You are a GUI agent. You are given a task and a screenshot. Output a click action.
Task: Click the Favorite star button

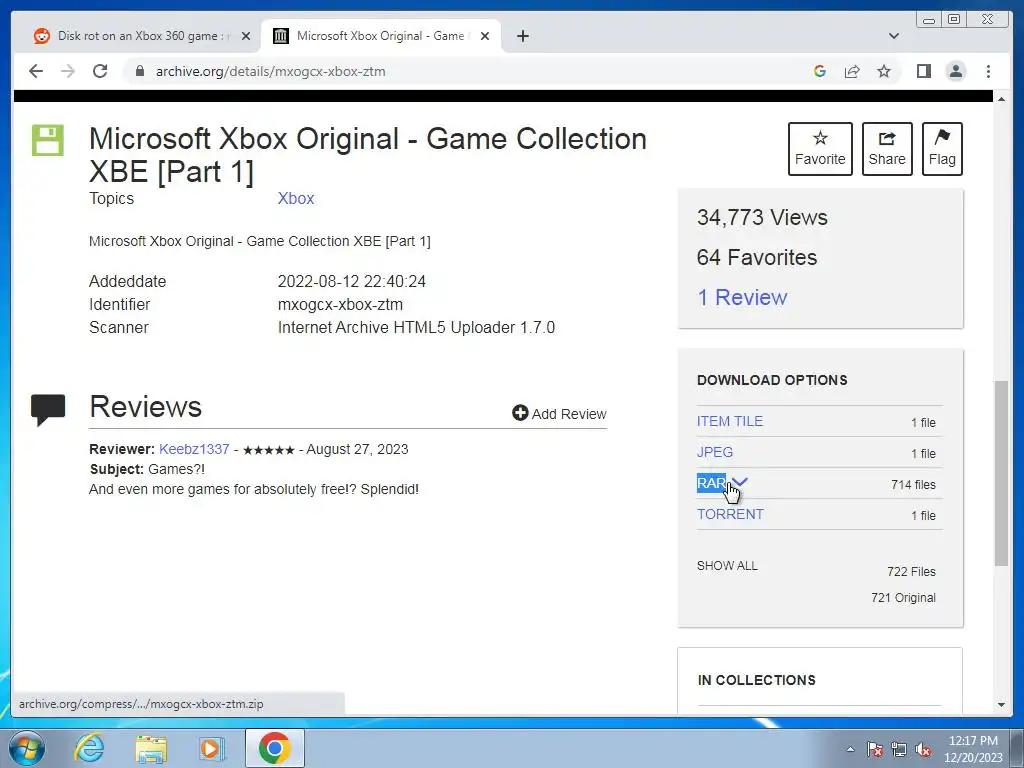tap(820, 149)
